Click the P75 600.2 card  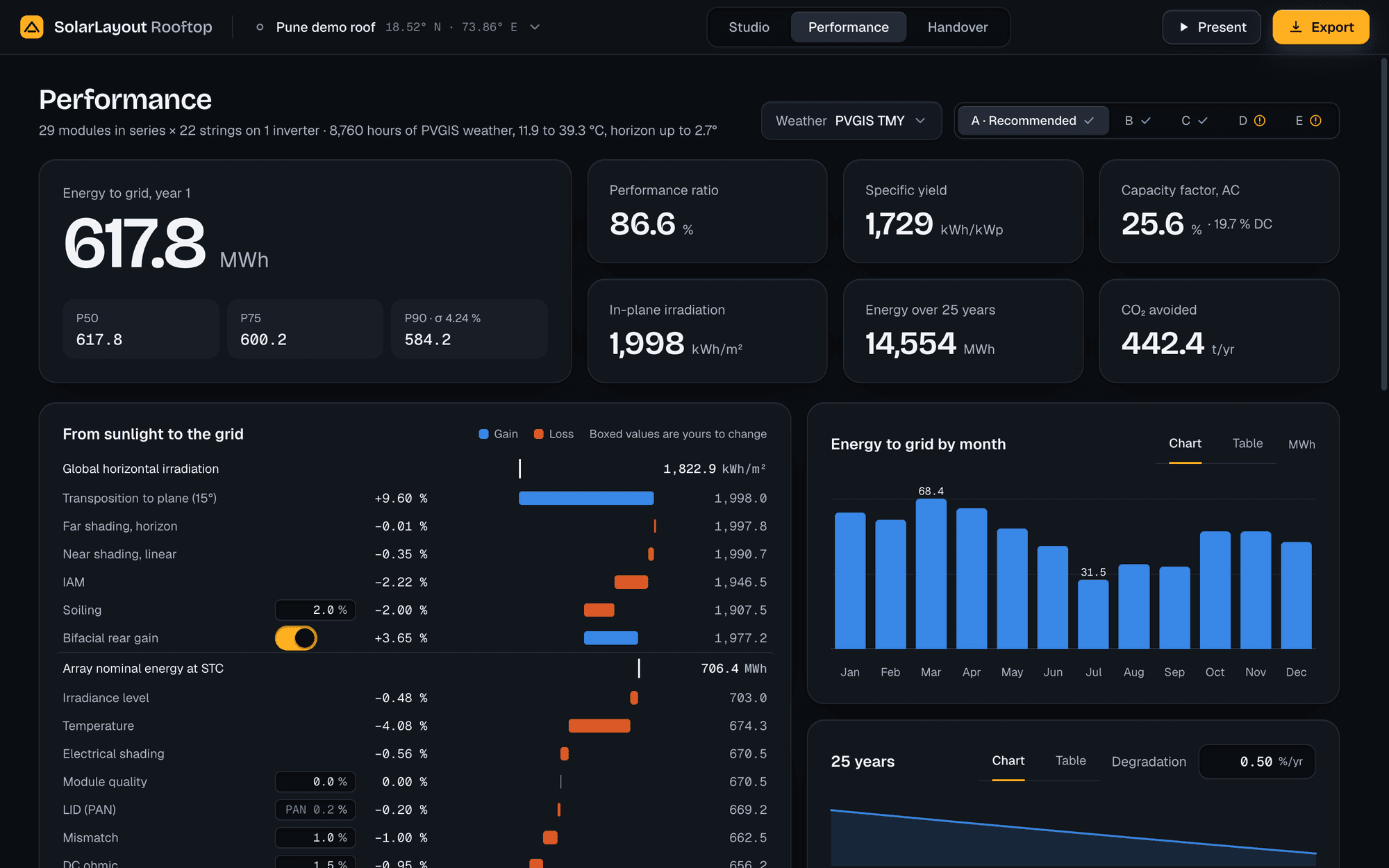305,329
